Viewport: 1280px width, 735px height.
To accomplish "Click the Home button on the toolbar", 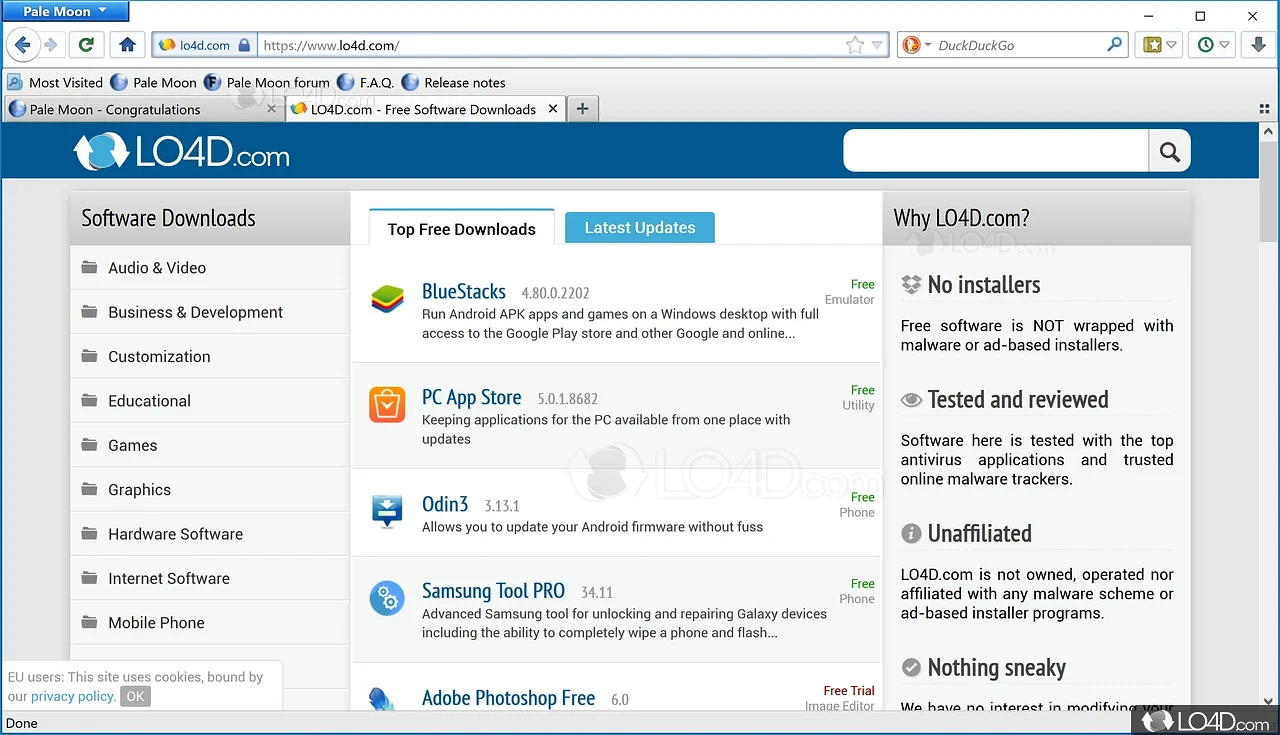I will [127, 45].
